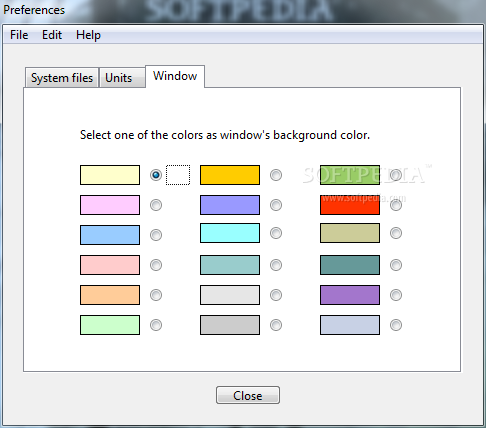Click the pale lavender-blue color swatch

tap(350, 325)
